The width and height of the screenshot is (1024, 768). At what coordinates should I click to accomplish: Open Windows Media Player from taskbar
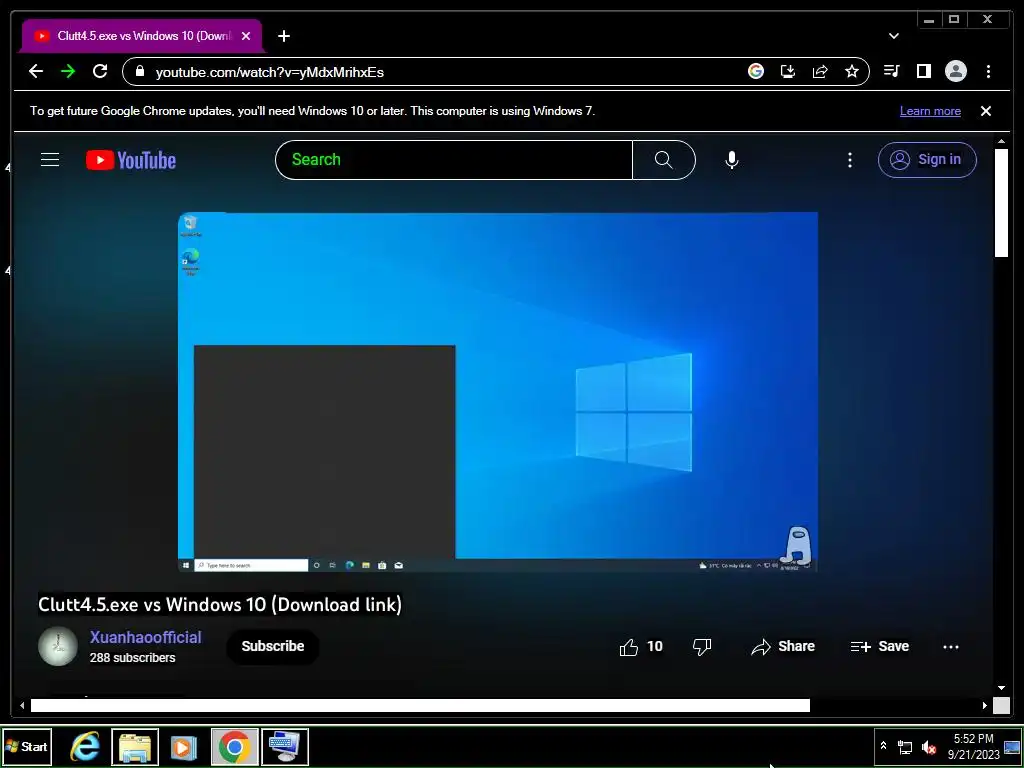[184, 746]
